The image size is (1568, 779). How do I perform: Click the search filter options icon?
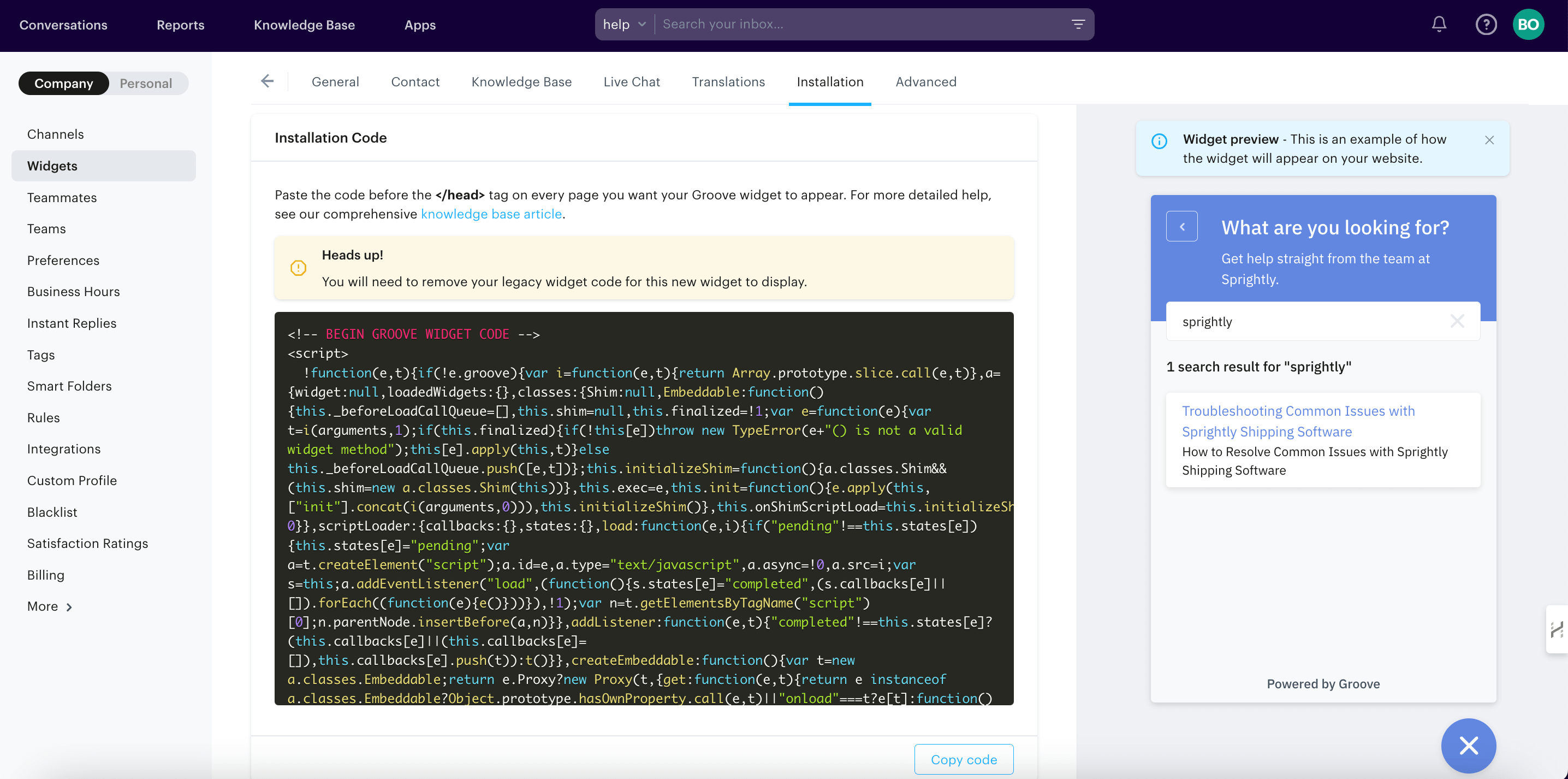pos(1078,25)
